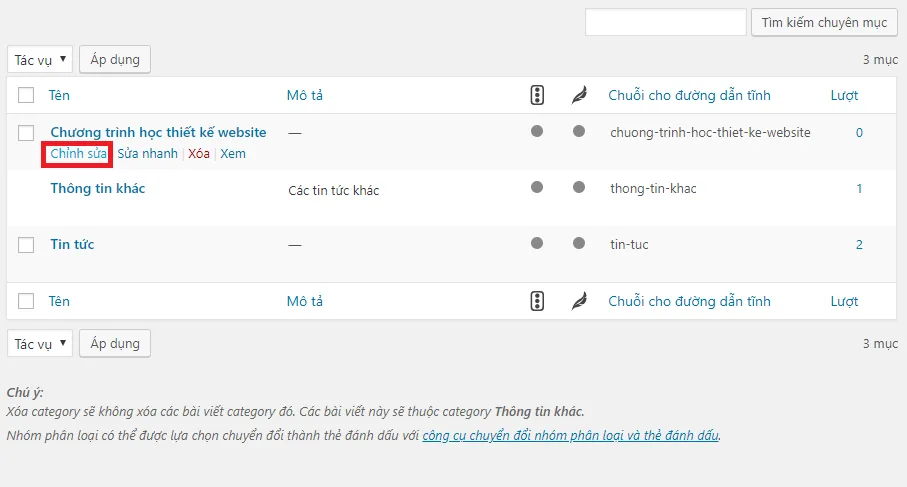Image resolution: width=907 pixels, height=487 pixels.
Task: Click the readability feather icon in table footer
Action: [579, 301]
